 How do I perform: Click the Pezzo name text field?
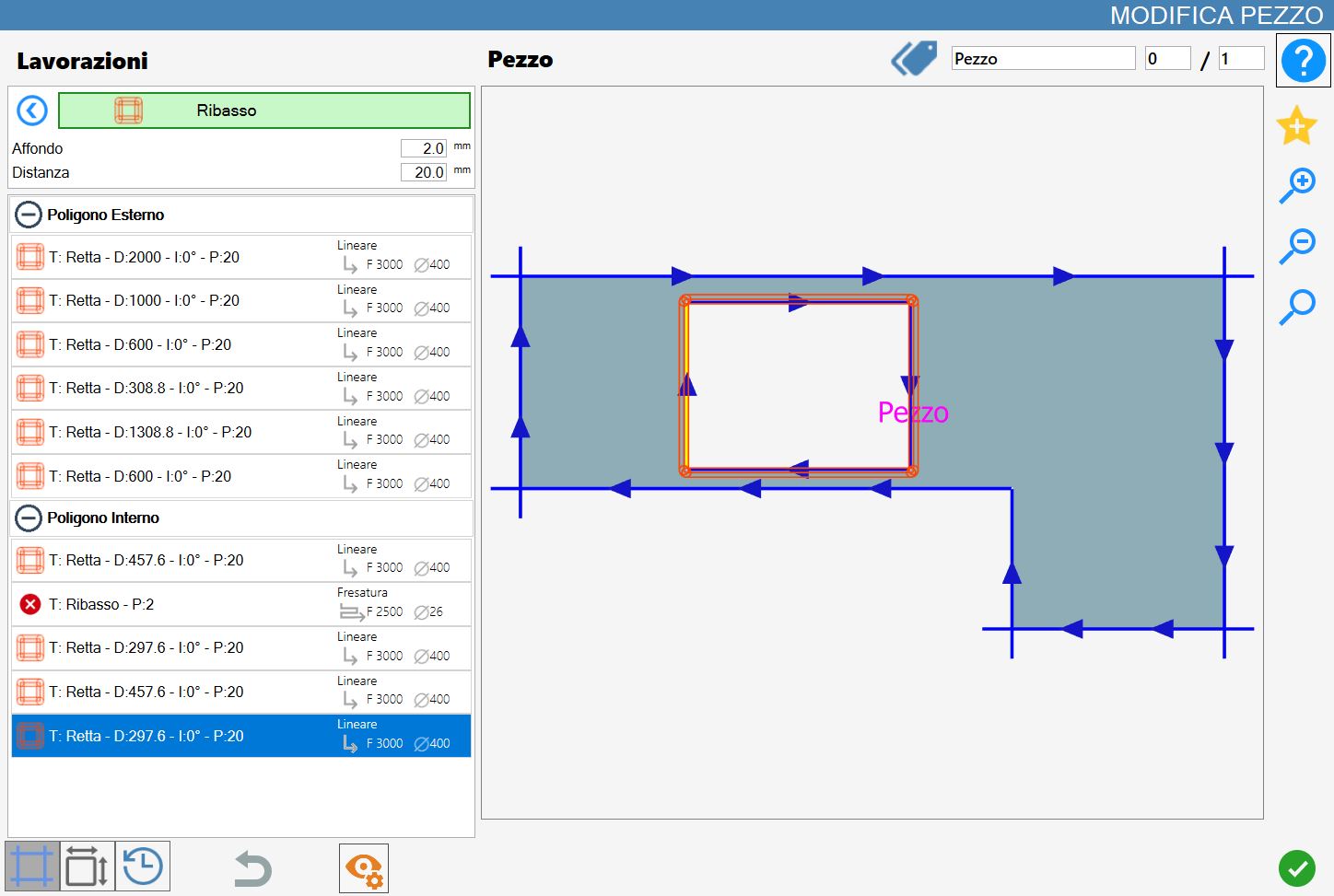1043,59
